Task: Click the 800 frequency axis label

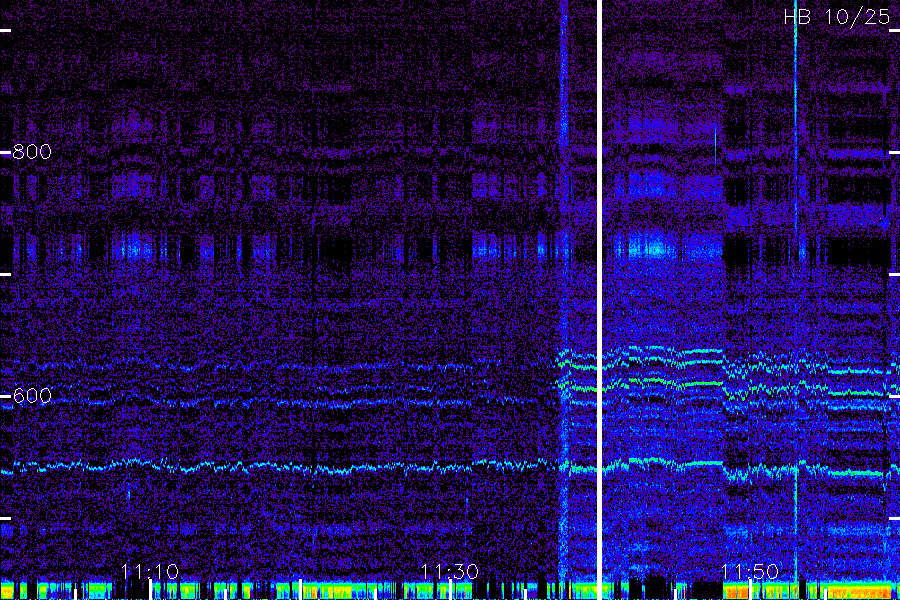Action: pyautogui.click(x=32, y=152)
